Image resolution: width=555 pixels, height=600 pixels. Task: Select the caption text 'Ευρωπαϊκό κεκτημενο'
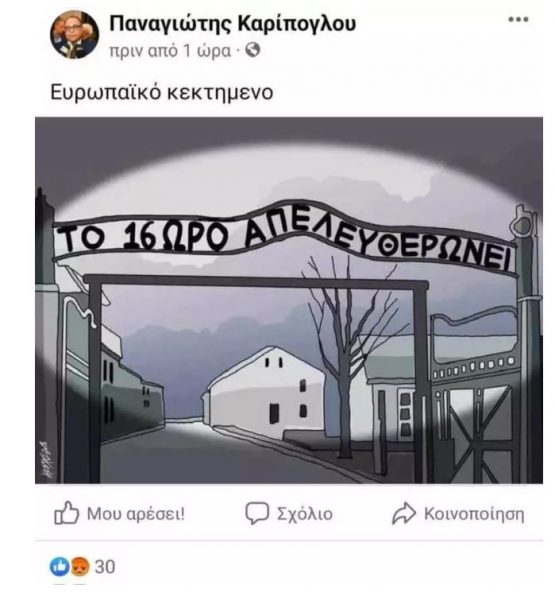coord(162,92)
